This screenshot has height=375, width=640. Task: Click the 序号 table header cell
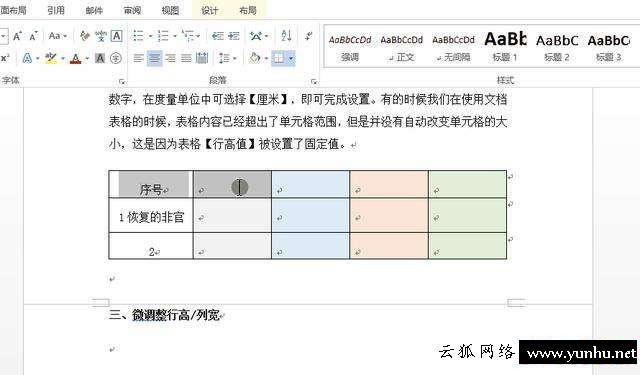click(151, 184)
